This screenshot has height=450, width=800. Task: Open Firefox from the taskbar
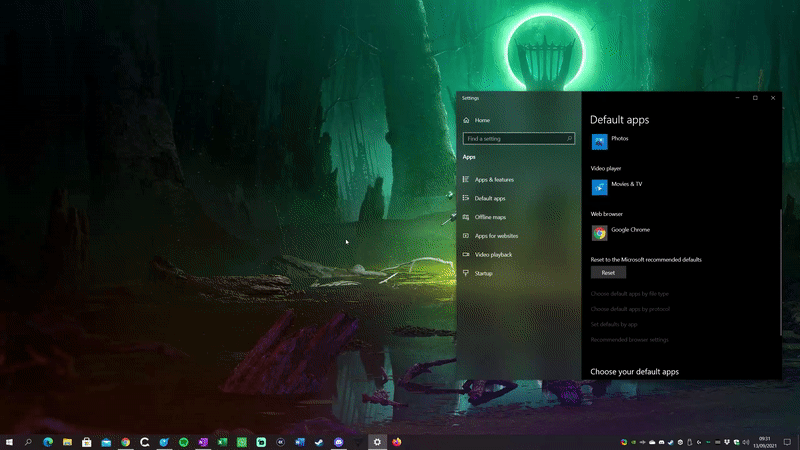tap(396, 442)
